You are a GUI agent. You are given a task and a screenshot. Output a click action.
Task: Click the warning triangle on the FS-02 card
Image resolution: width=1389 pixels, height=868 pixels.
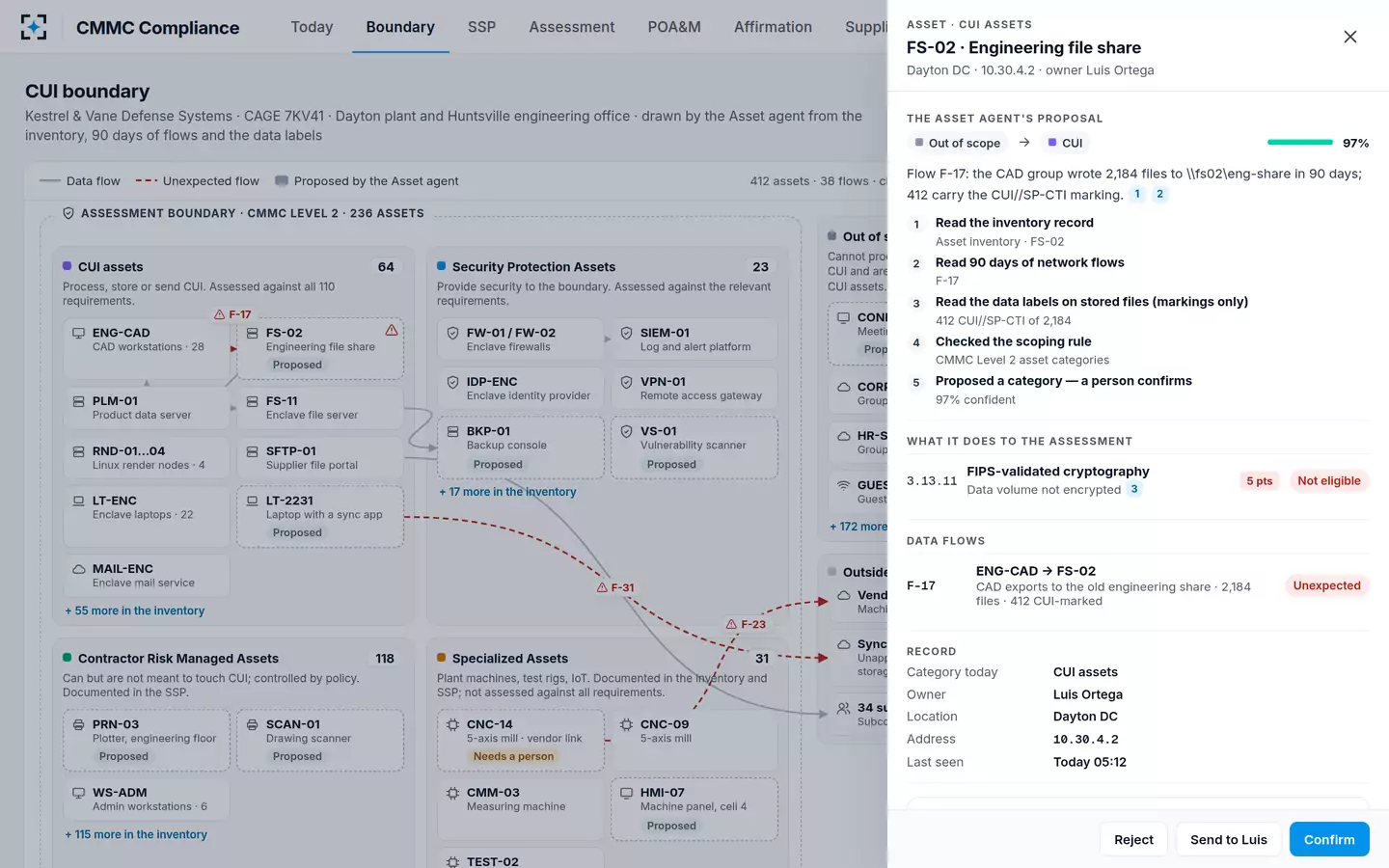coord(392,330)
